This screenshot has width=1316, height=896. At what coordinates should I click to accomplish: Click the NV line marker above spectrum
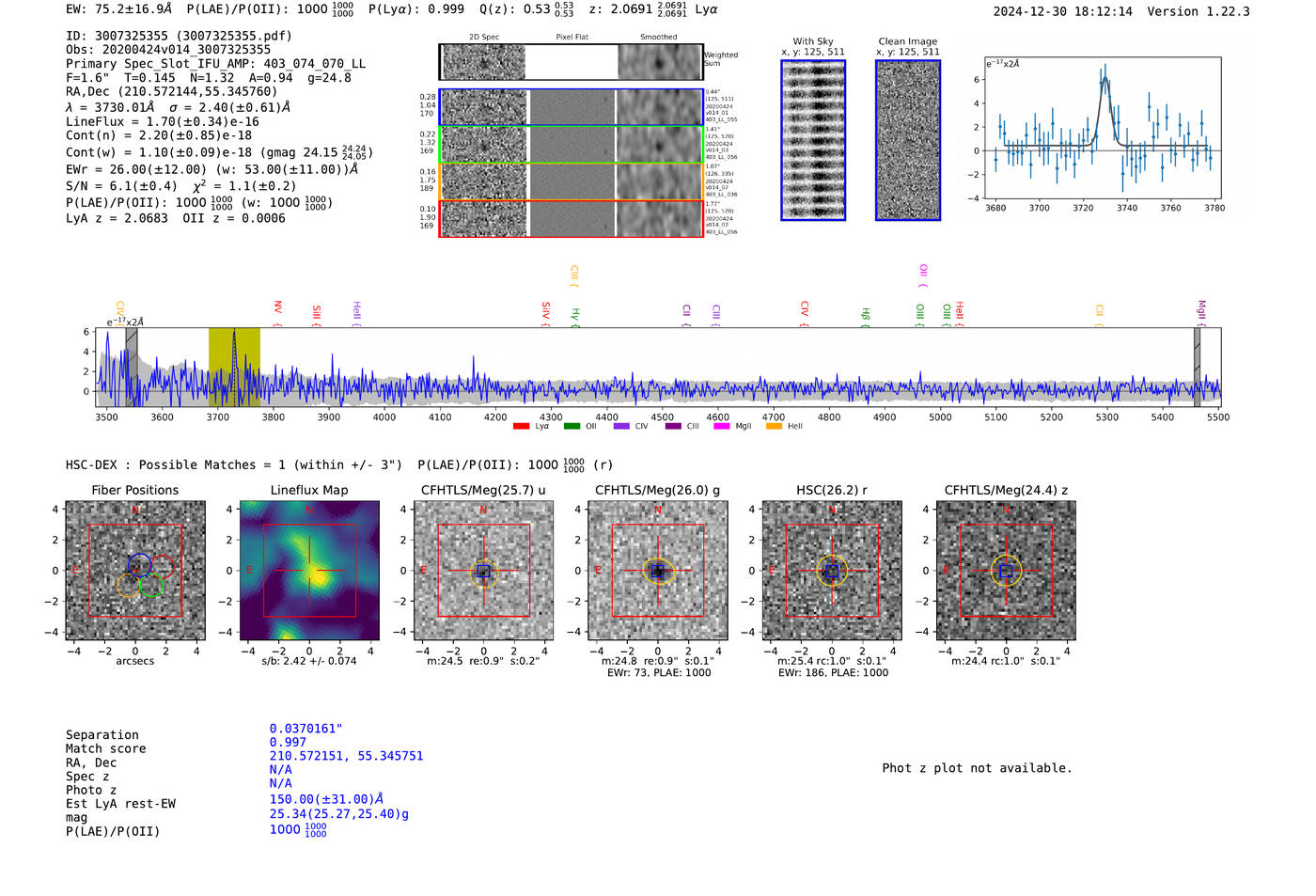[x=277, y=313]
